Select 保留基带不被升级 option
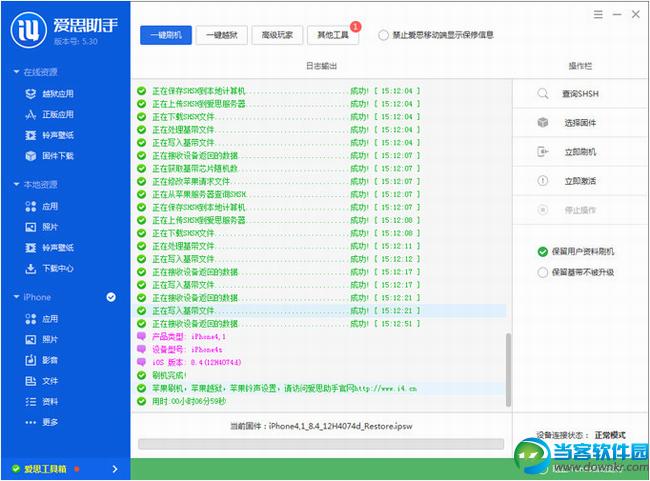 (x=543, y=271)
